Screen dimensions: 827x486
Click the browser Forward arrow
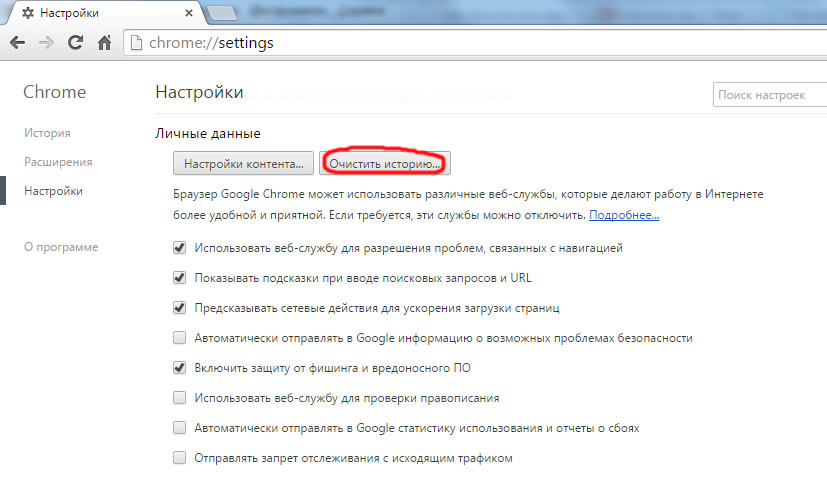click(x=46, y=43)
